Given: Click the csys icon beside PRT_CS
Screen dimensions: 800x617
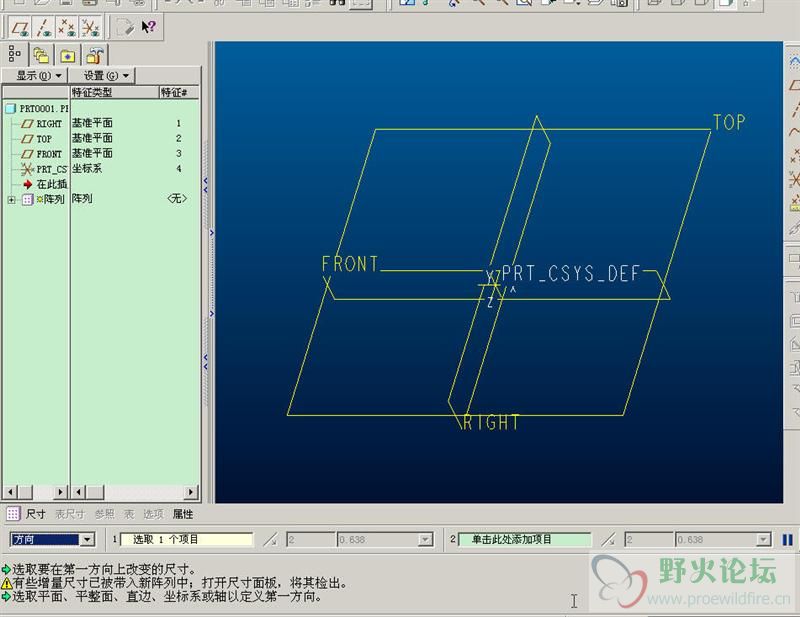Looking at the screenshot, I should [27, 169].
